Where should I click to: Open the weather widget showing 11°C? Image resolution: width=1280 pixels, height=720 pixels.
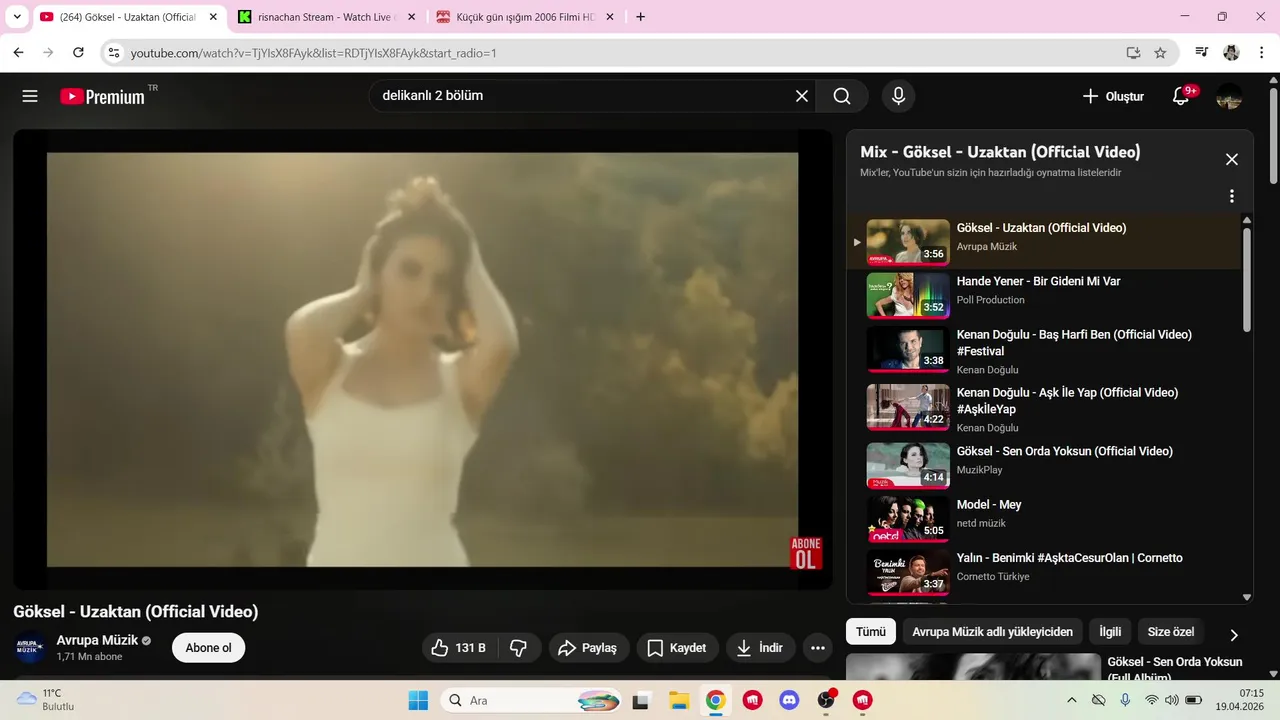pyautogui.click(x=45, y=699)
